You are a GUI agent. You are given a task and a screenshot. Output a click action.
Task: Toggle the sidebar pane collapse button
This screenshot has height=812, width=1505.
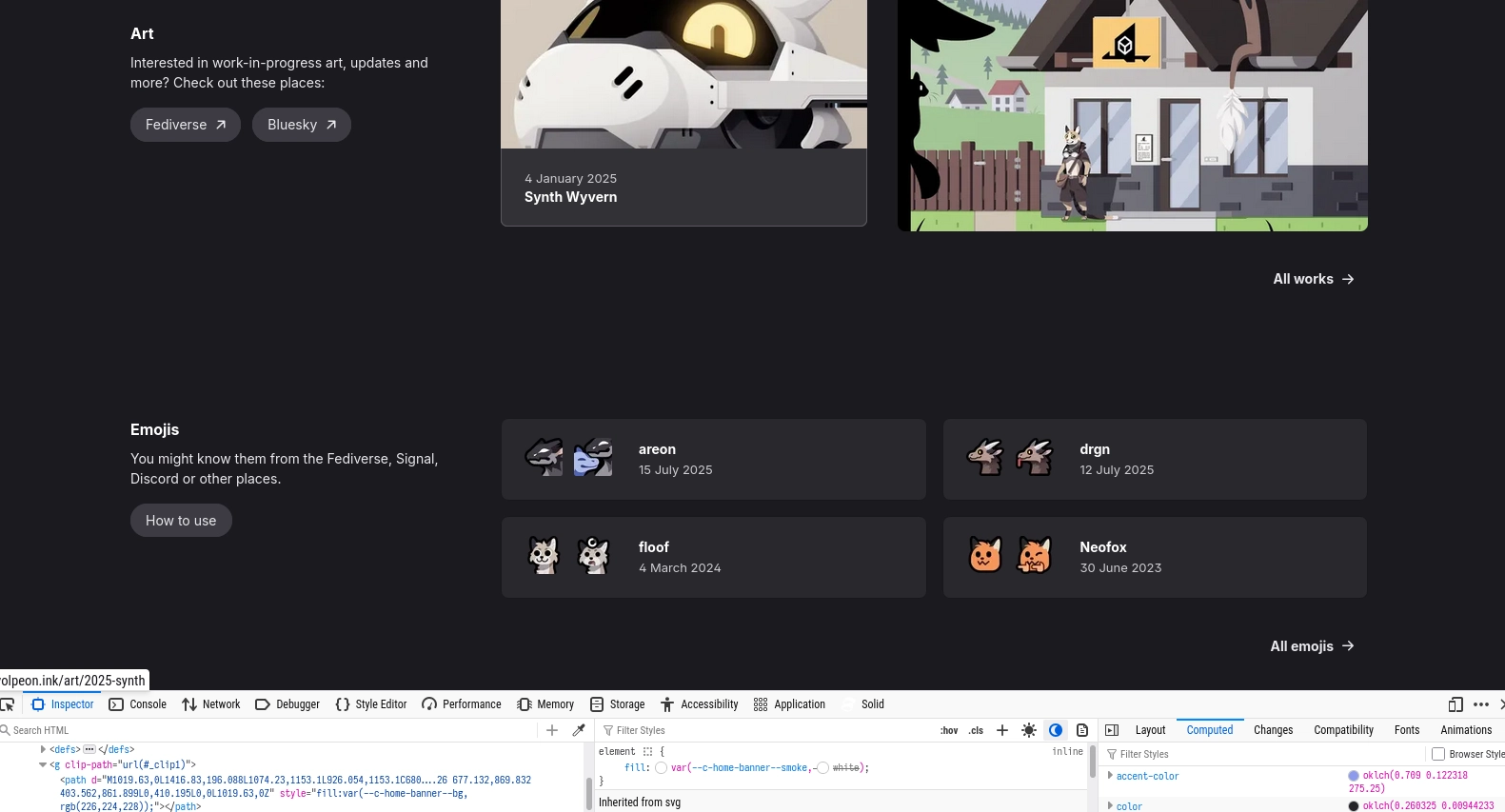pyautogui.click(x=1112, y=730)
